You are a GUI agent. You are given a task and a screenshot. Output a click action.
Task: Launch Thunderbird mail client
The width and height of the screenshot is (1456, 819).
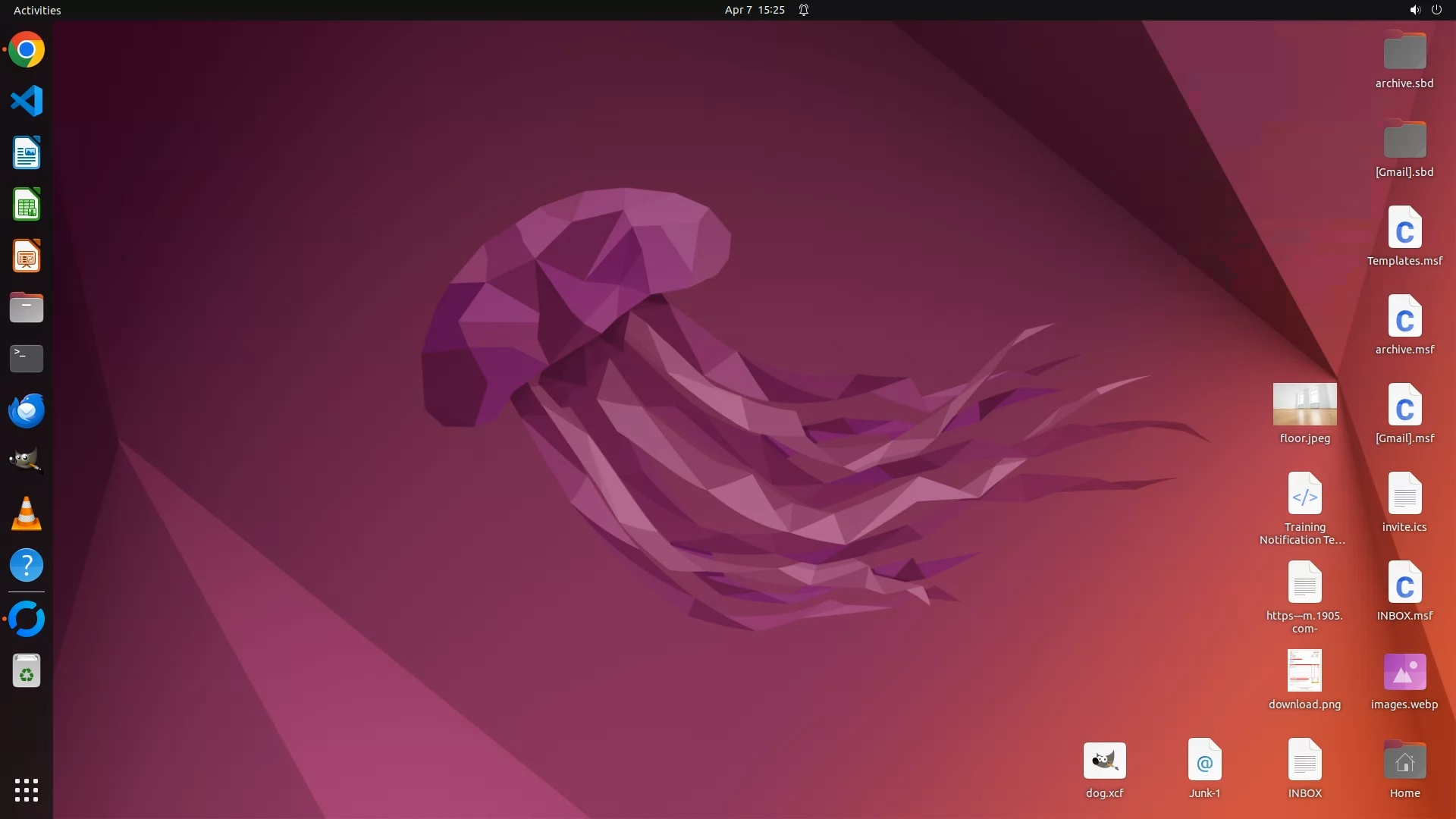pos(27,410)
